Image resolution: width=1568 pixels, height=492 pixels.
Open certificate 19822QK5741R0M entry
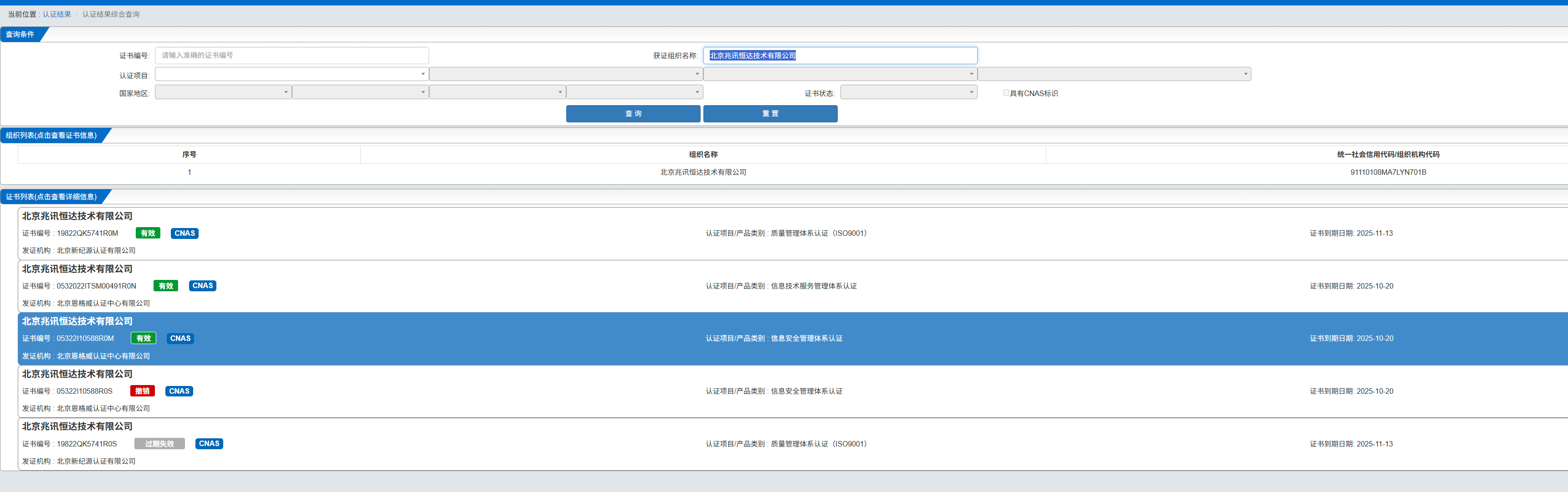793,233
